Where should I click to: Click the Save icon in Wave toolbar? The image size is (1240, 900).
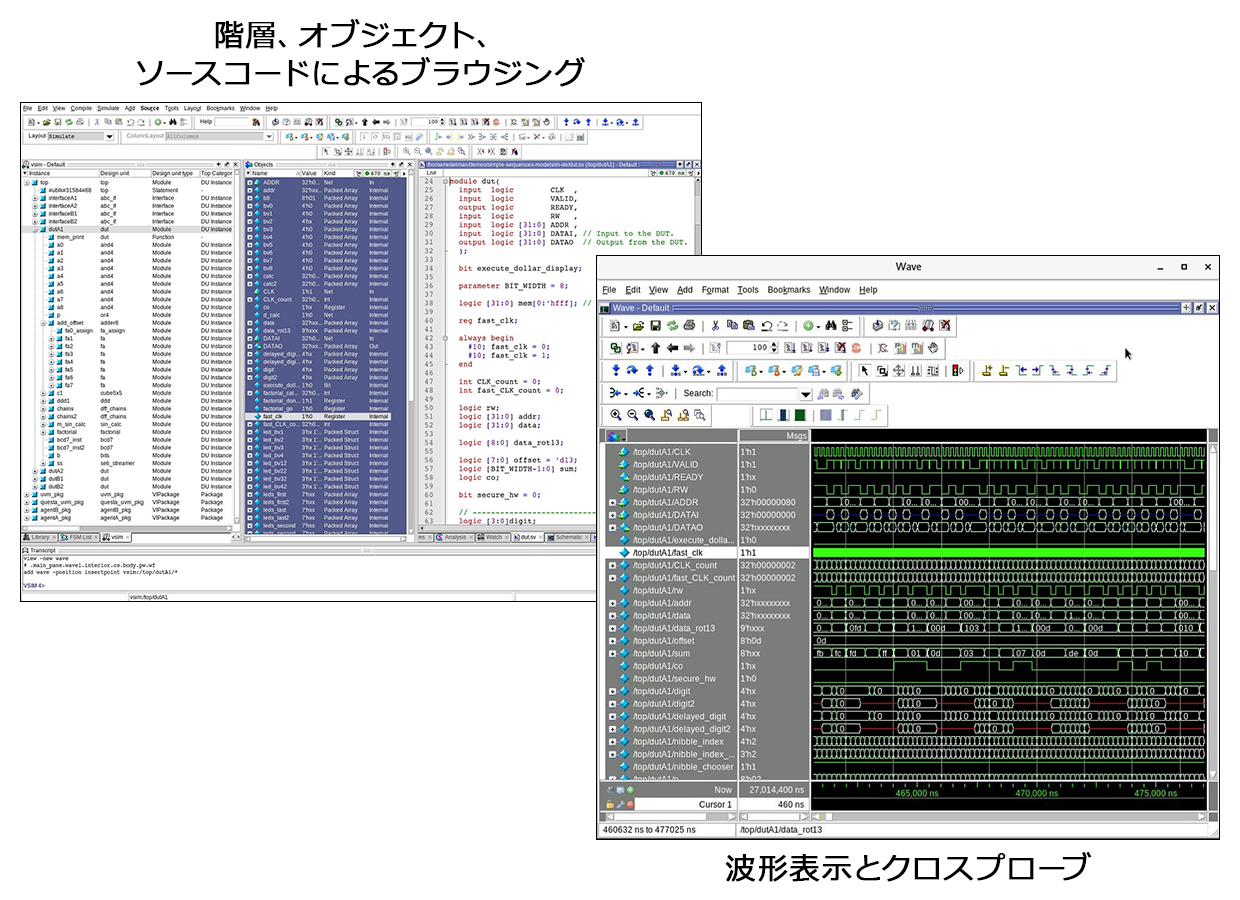[x=655, y=326]
